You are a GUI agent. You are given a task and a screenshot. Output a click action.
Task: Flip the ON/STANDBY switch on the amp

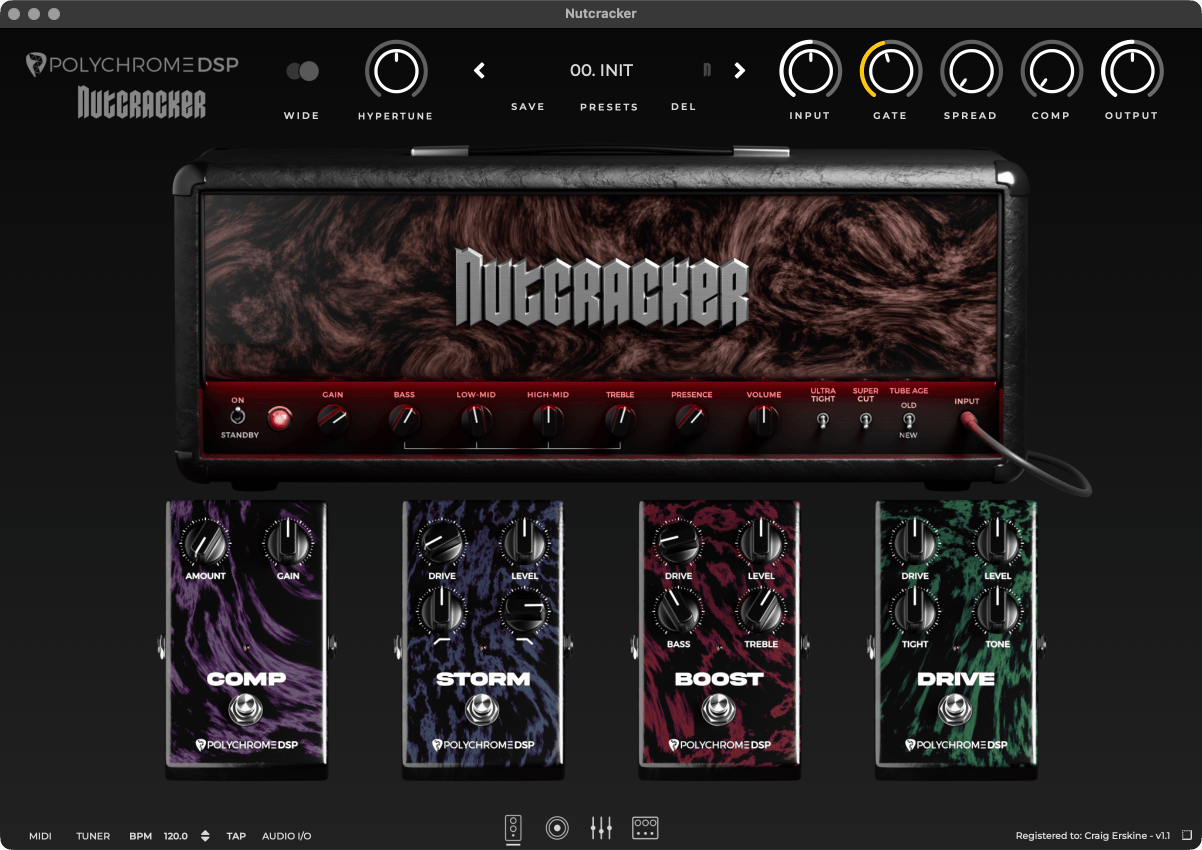pos(238,417)
